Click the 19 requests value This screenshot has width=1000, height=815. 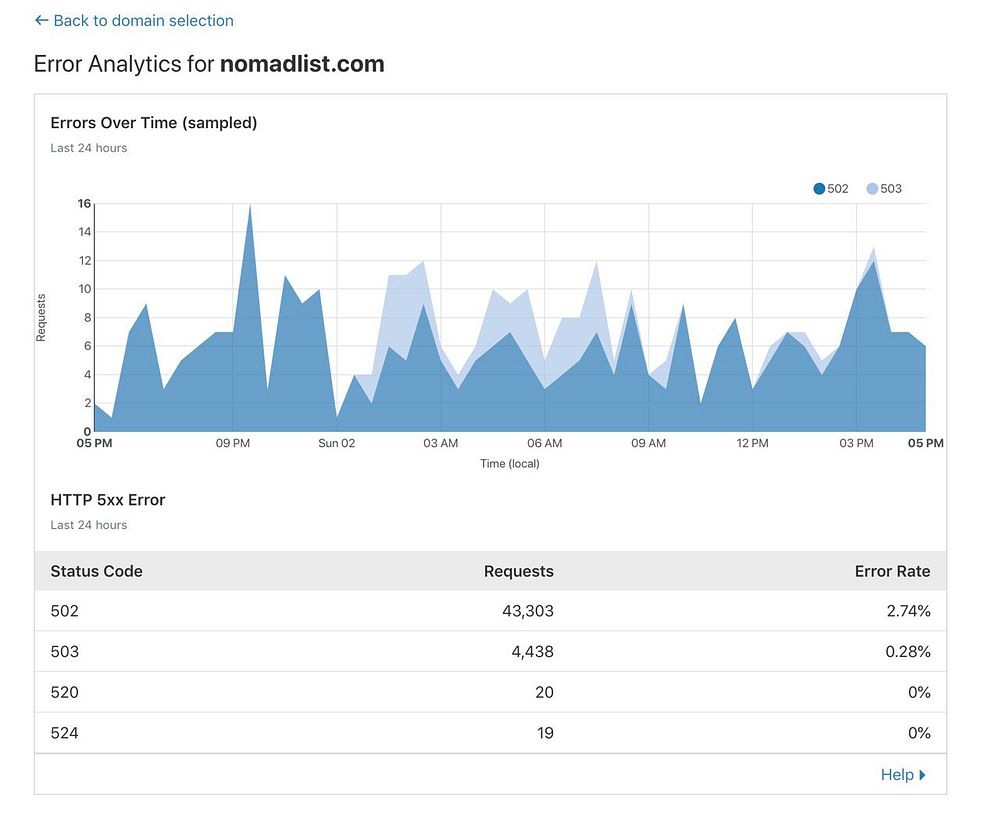(545, 733)
